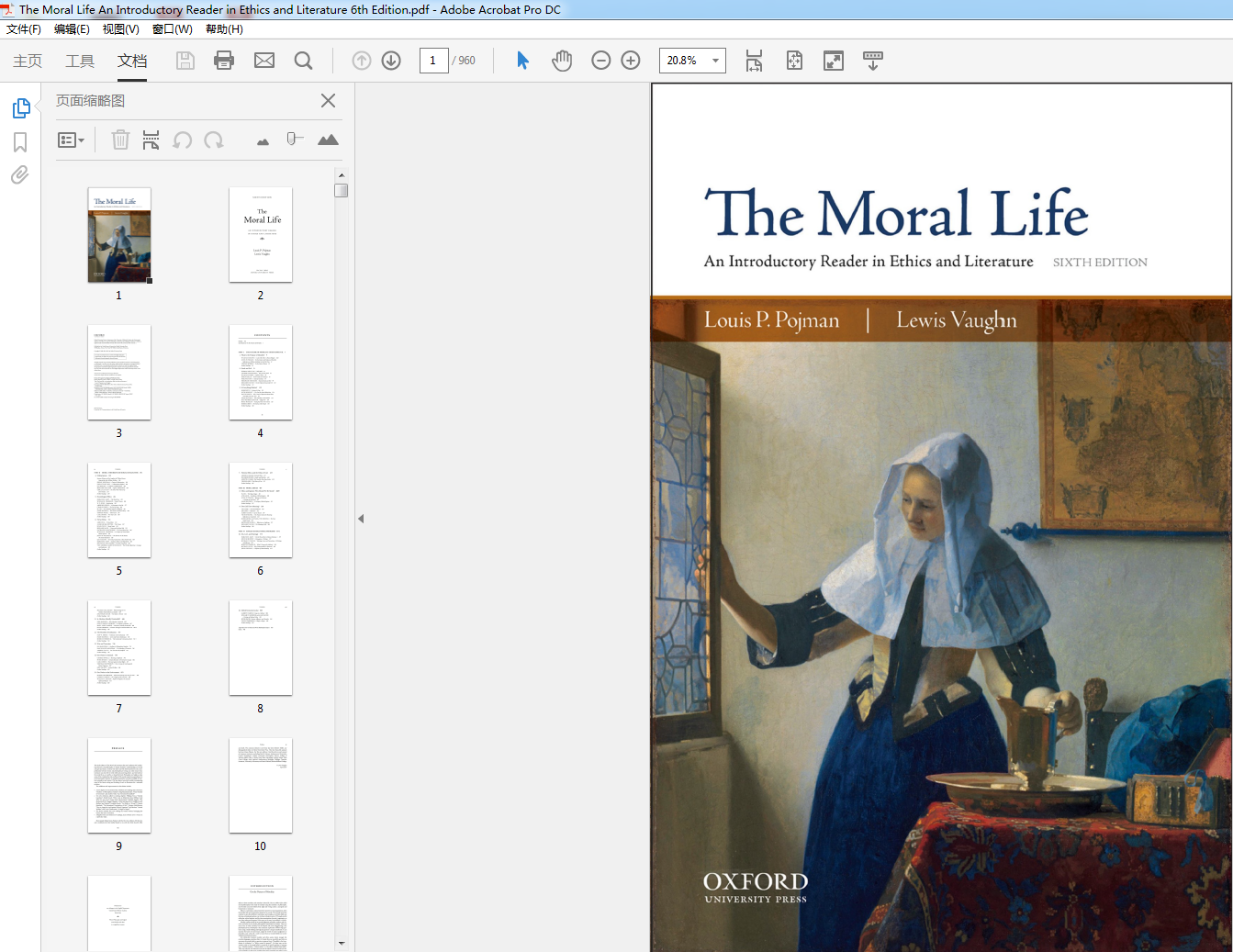This screenshot has height=952, width=1233.
Task: Zoom out with minus button
Action: 601,61
